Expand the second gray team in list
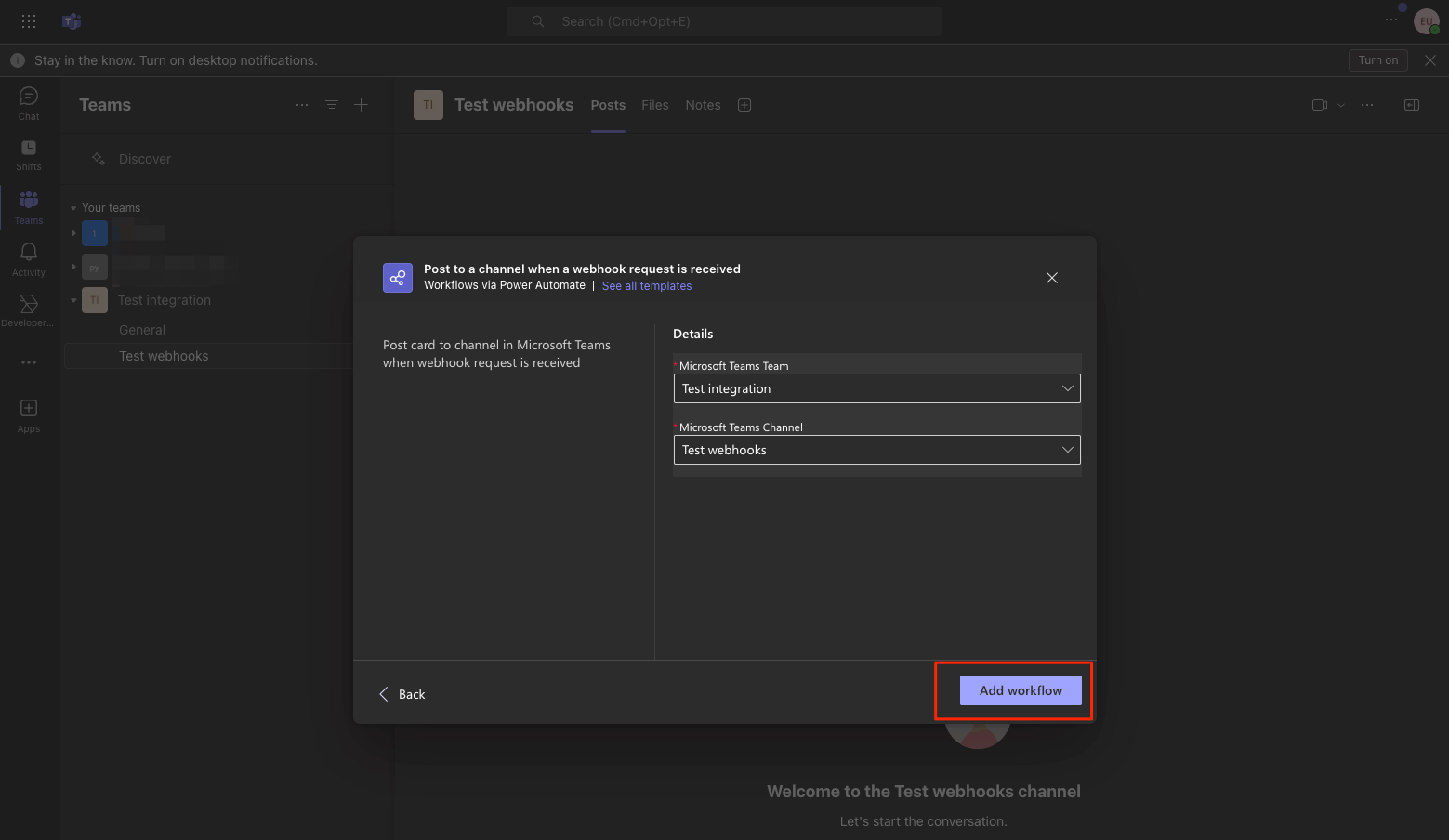Image resolution: width=1449 pixels, height=840 pixels. point(73,267)
